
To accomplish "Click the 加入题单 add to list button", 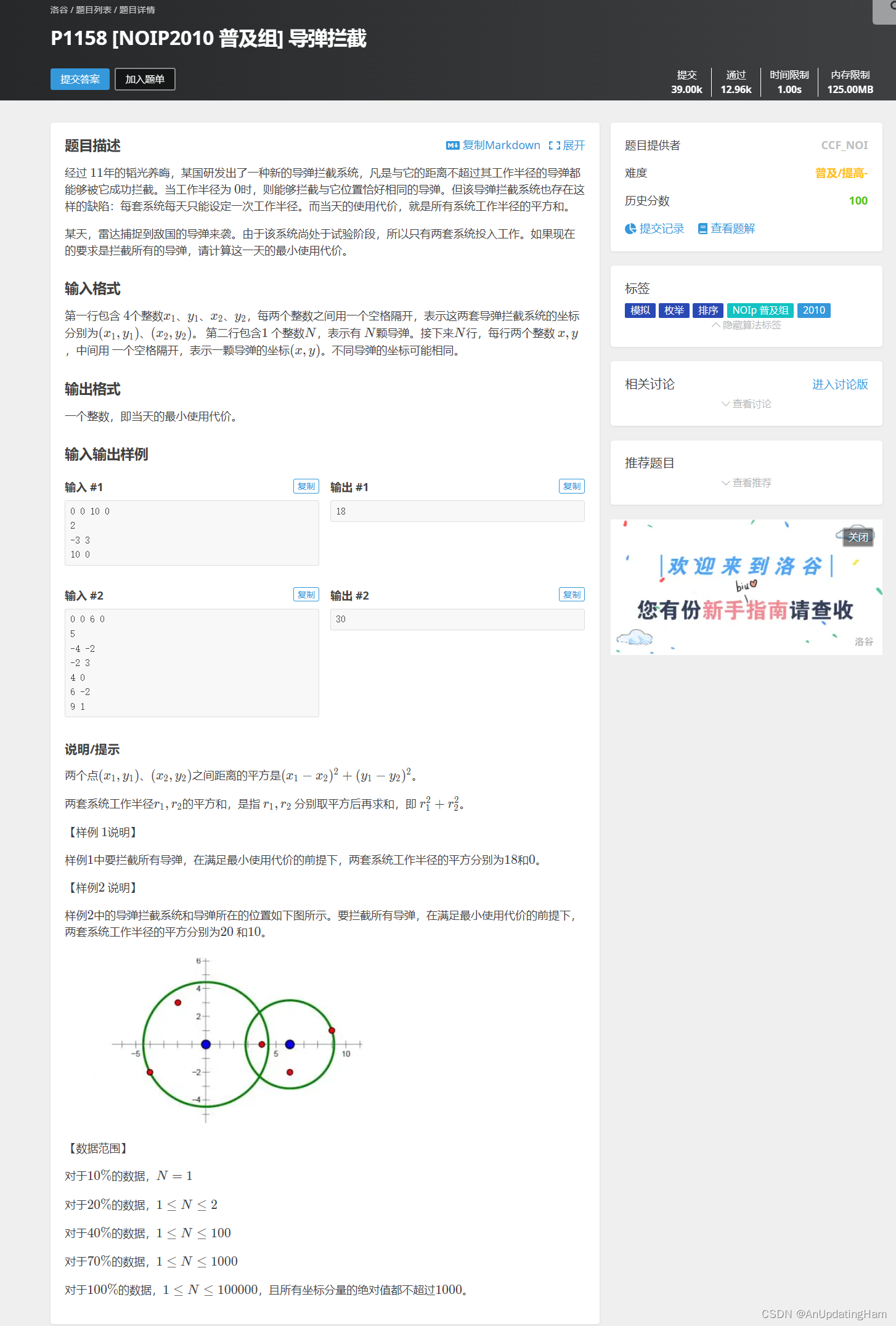I will pos(145,79).
